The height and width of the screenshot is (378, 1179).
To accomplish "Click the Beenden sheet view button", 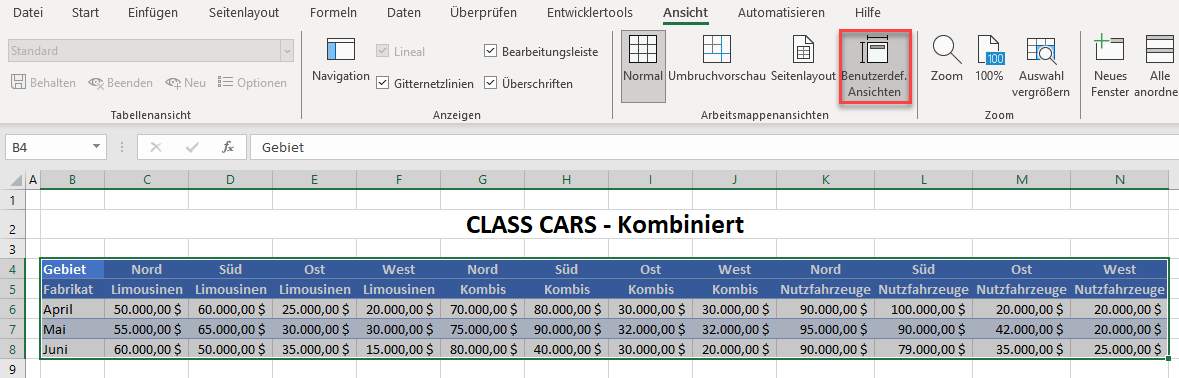I will 120,83.
